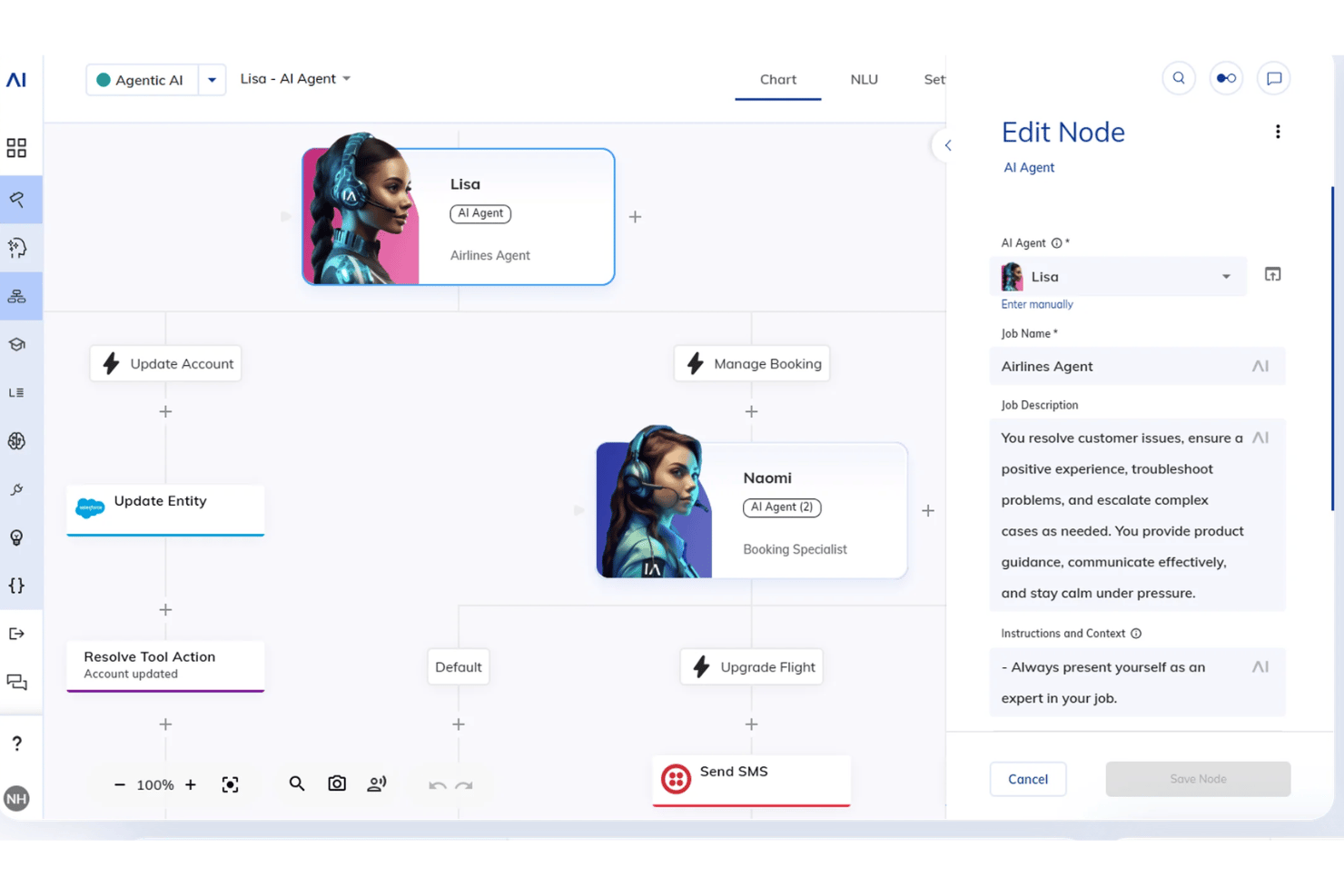
Task: Click the AI Agent breadcrumb link
Action: 1029,167
